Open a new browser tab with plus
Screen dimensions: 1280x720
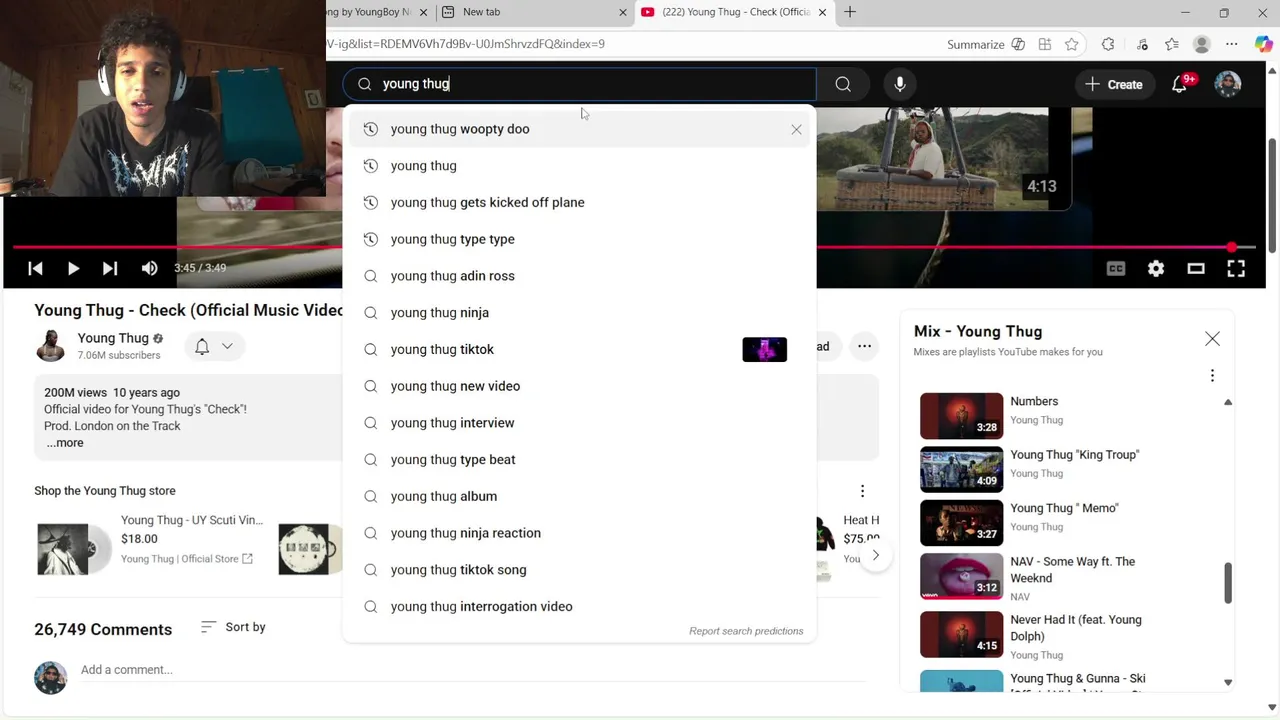[850, 12]
